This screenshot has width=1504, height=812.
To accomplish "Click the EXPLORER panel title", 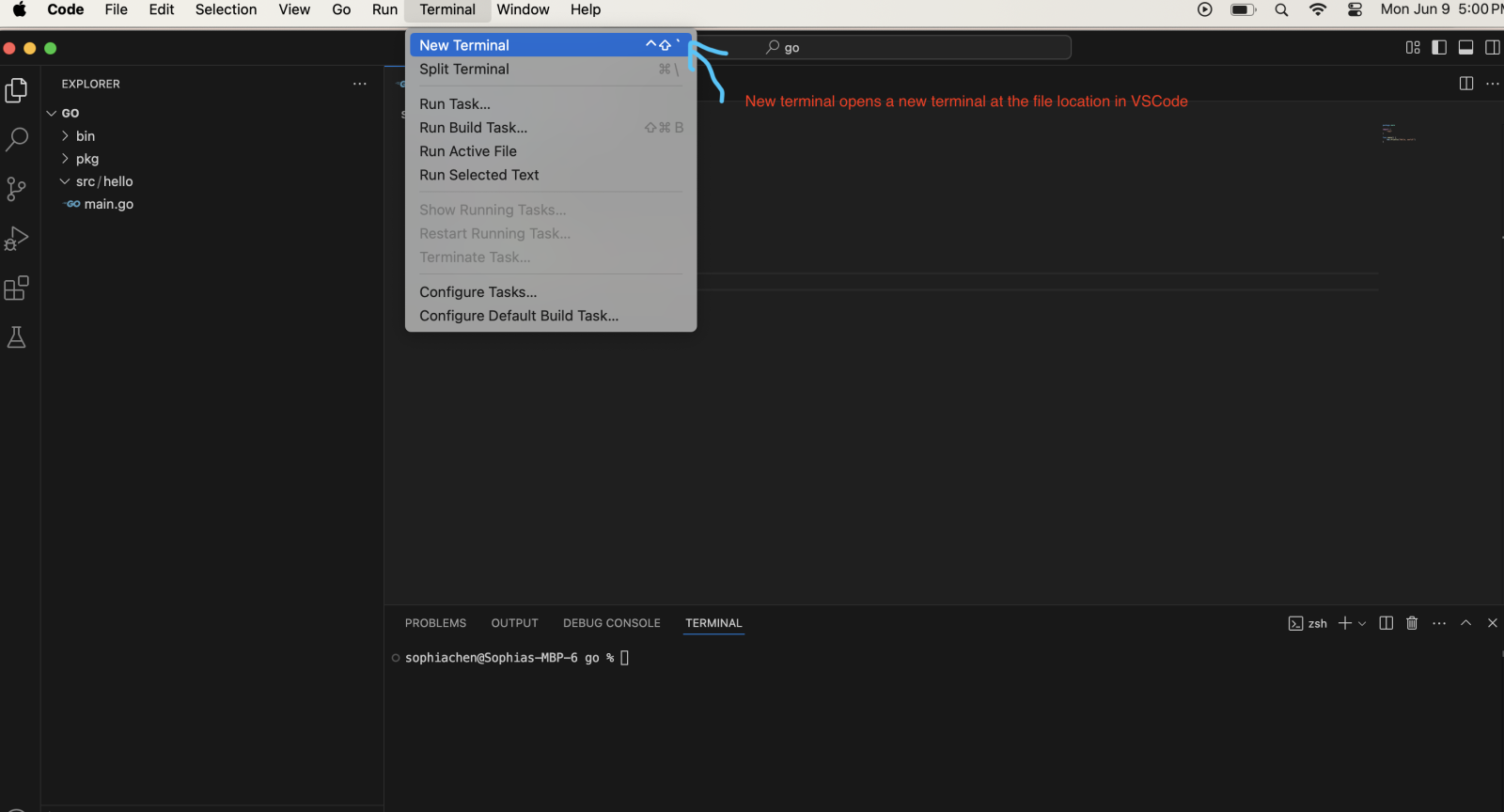I will (91, 84).
